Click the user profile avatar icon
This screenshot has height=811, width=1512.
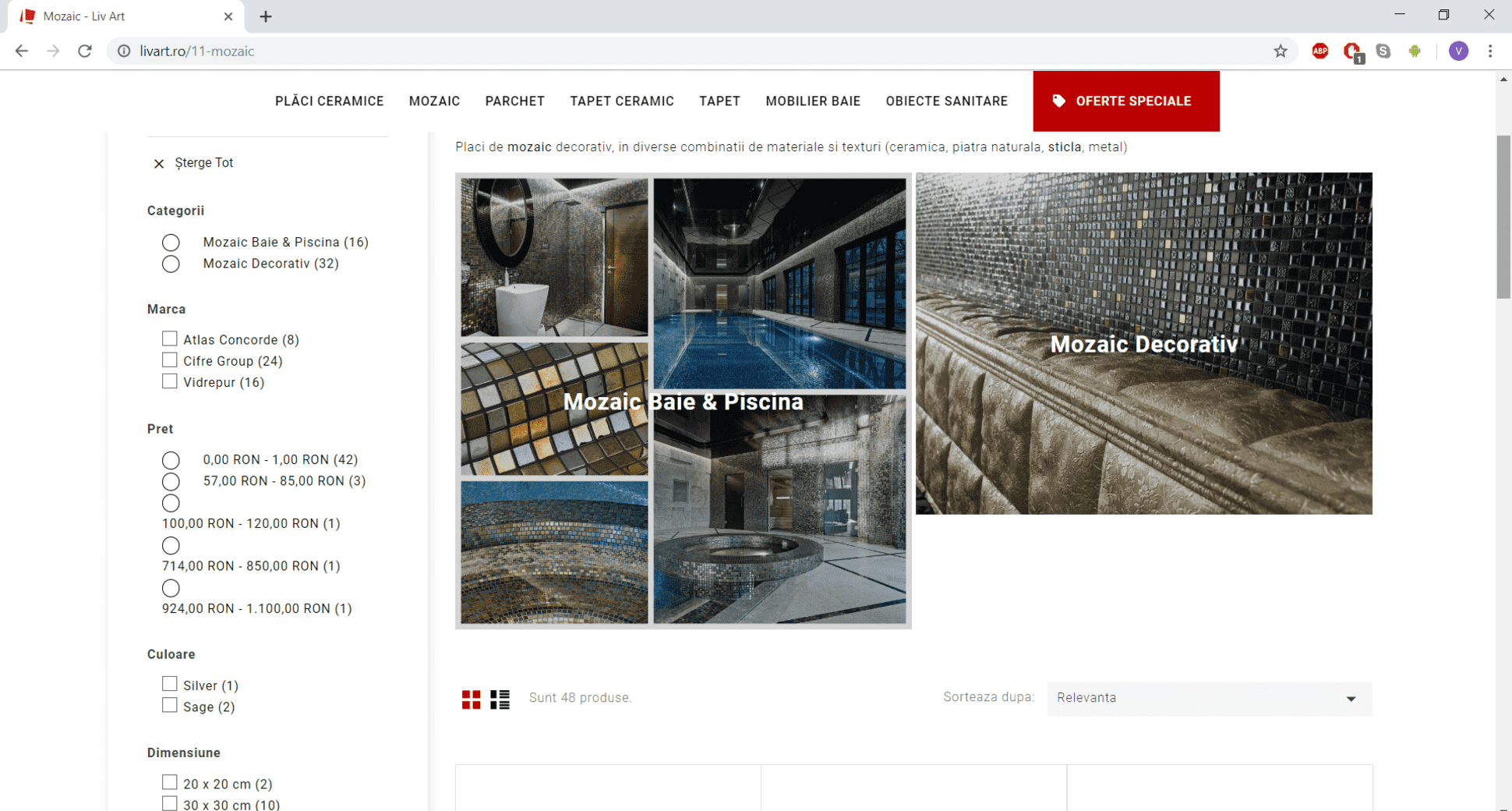click(x=1458, y=51)
